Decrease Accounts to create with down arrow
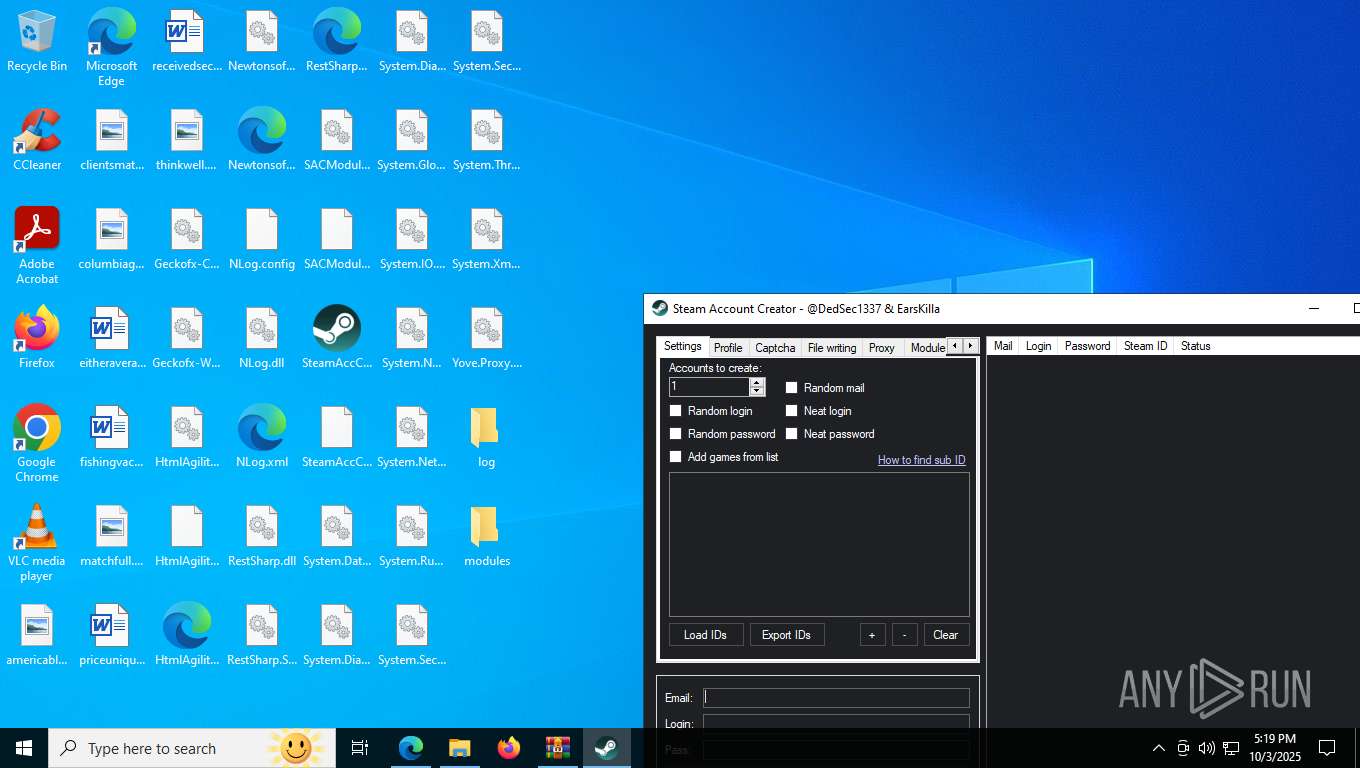Viewport: 1360px width, 768px height. pos(757,391)
